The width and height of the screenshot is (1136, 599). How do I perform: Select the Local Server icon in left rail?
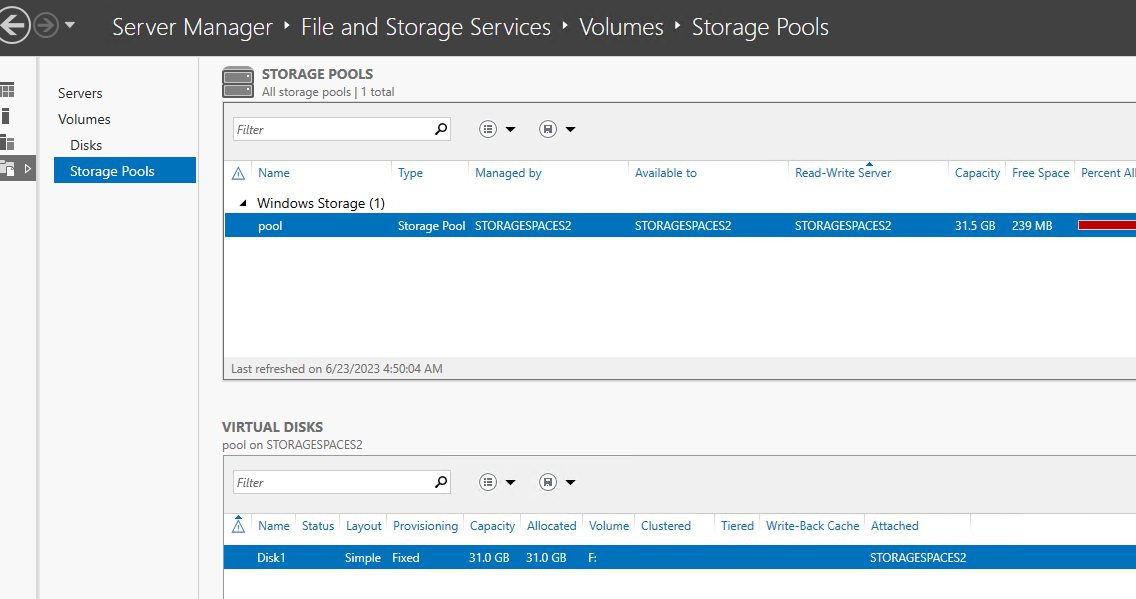pyautogui.click(x=5, y=116)
